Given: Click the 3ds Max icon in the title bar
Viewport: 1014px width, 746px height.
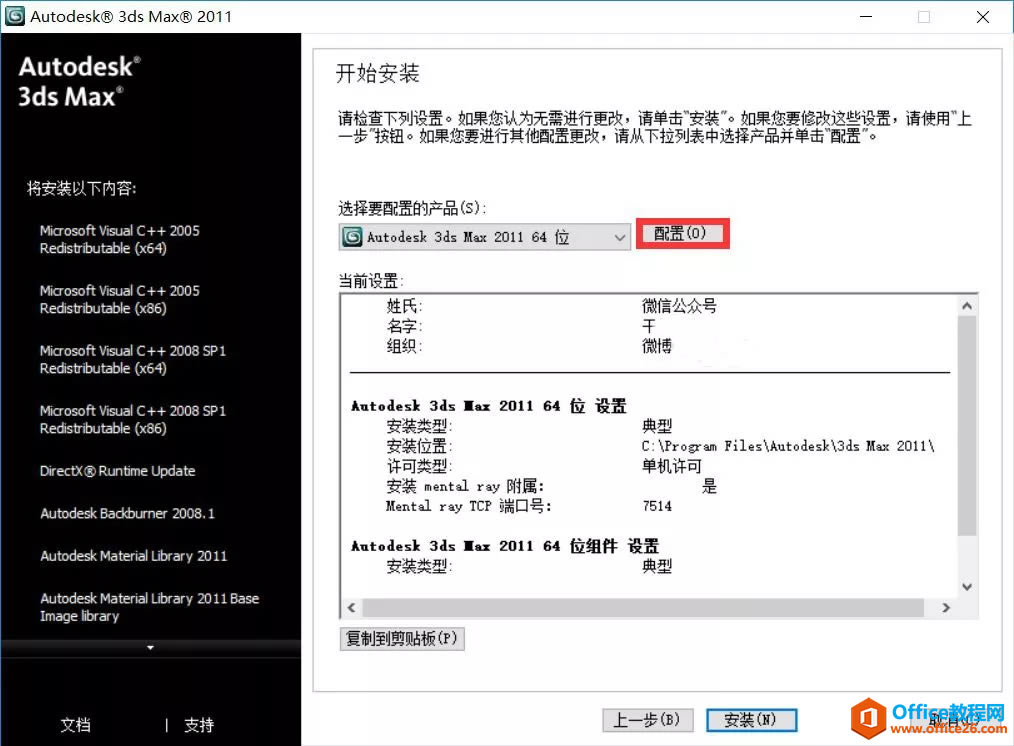Looking at the screenshot, I should [x=15, y=16].
